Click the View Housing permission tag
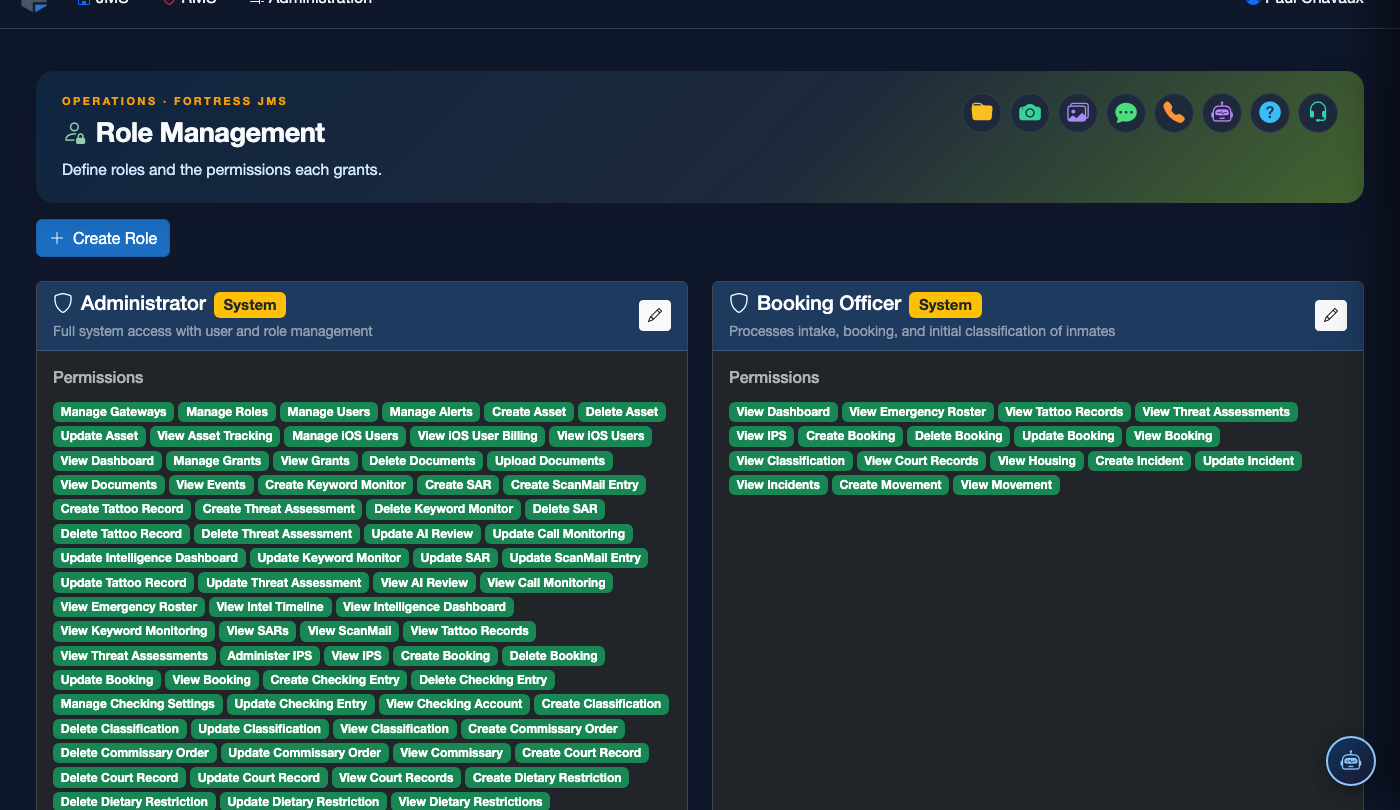Image resolution: width=1400 pixels, height=810 pixels. [1037, 461]
